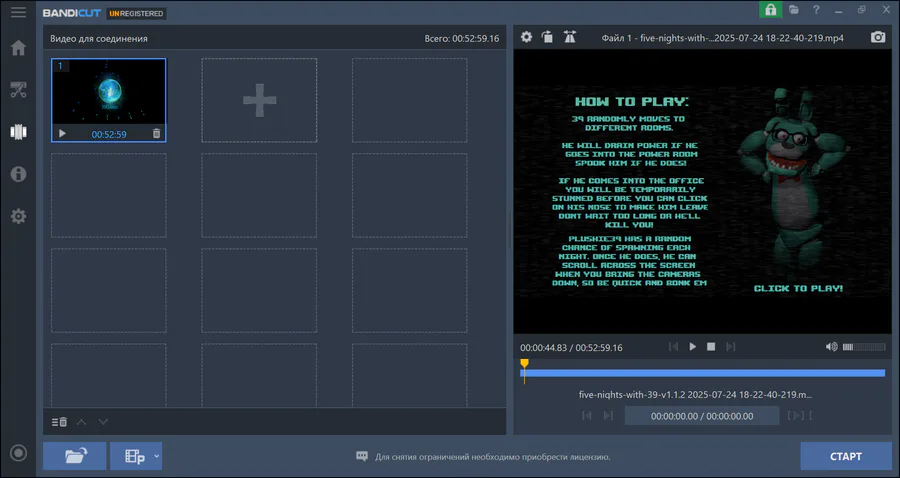Click the START button
Image resolution: width=900 pixels, height=478 pixels.
pyautogui.click(x=845, y=456)
